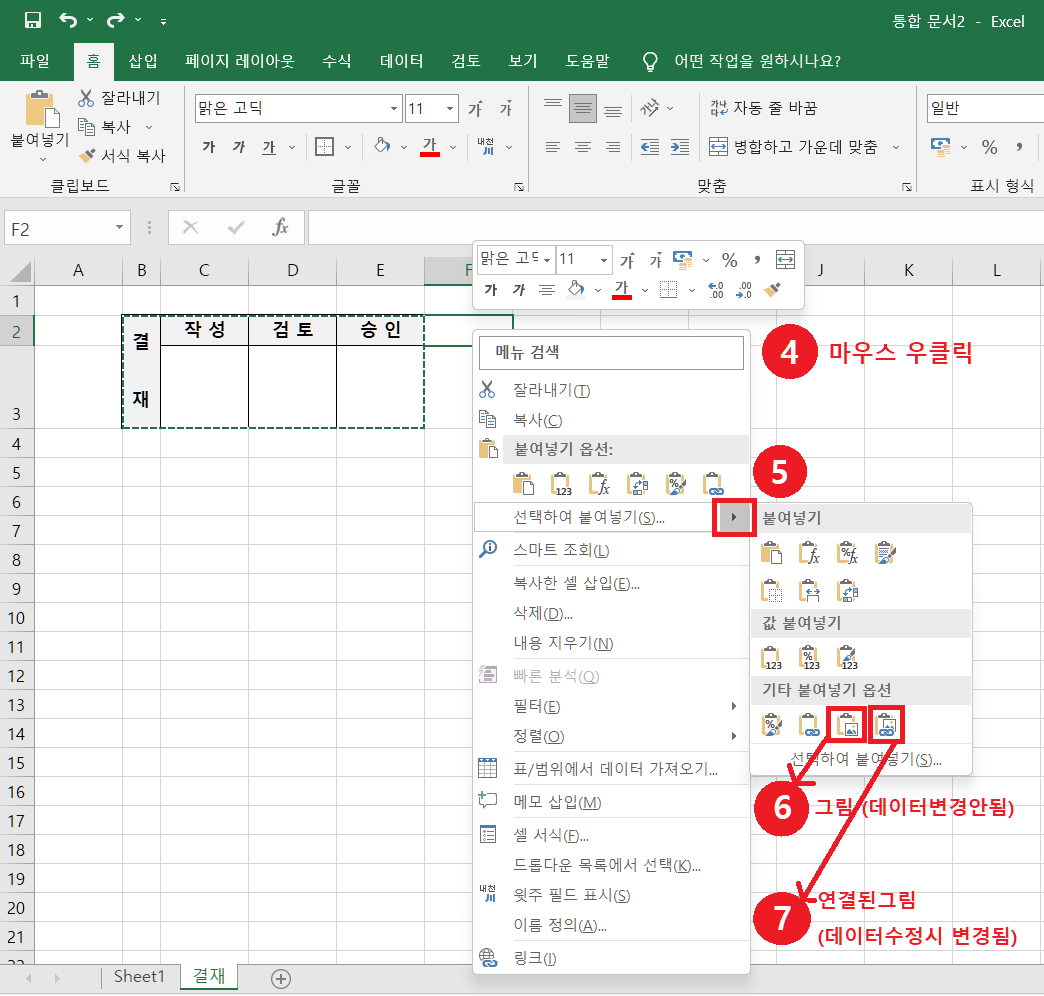This screenshot has width=1044, height=996.
Task: Choose 메모 삽입 from context menu
Action: (x=611, y=802)
